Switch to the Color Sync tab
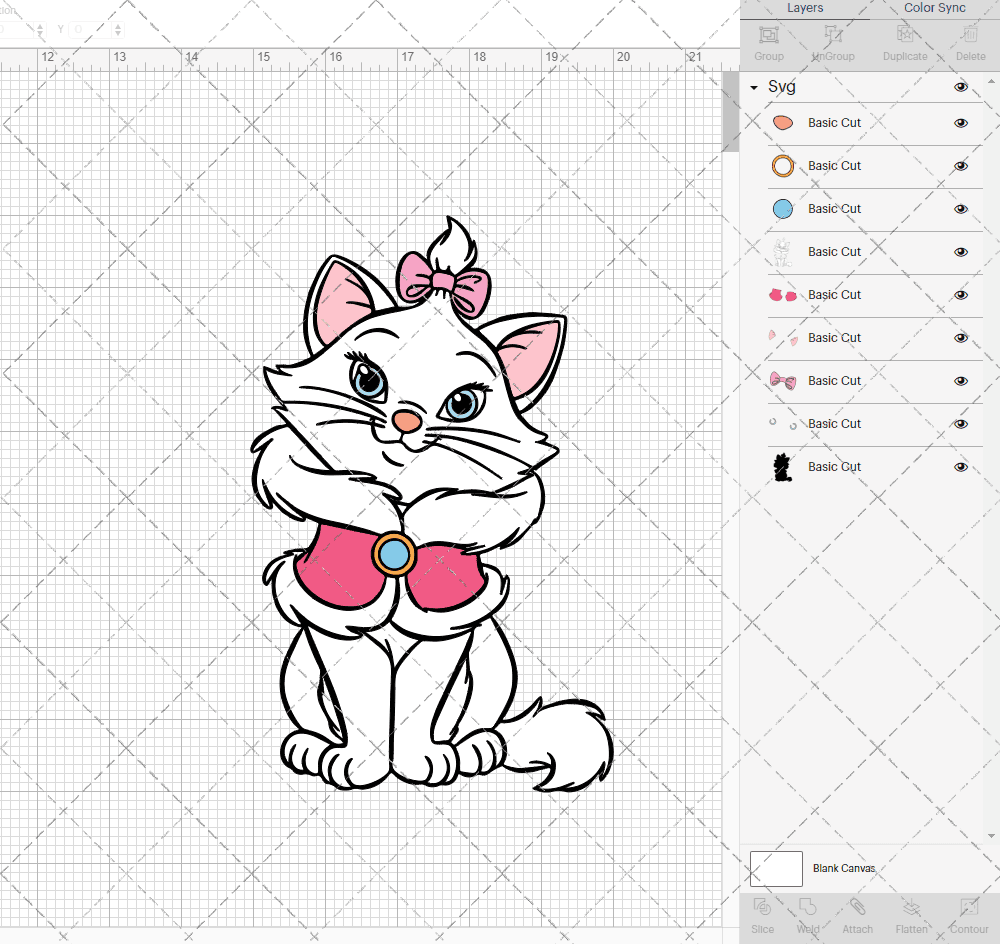1000x944 pixels. click(934, 8)
